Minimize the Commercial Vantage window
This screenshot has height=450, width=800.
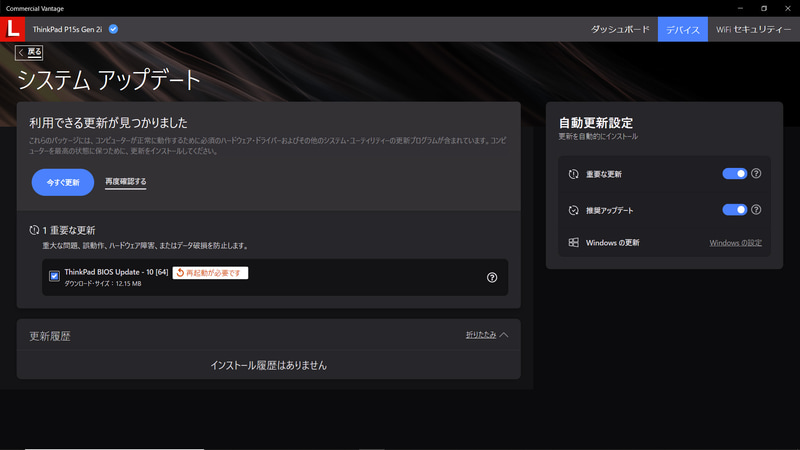click(740, 8)
